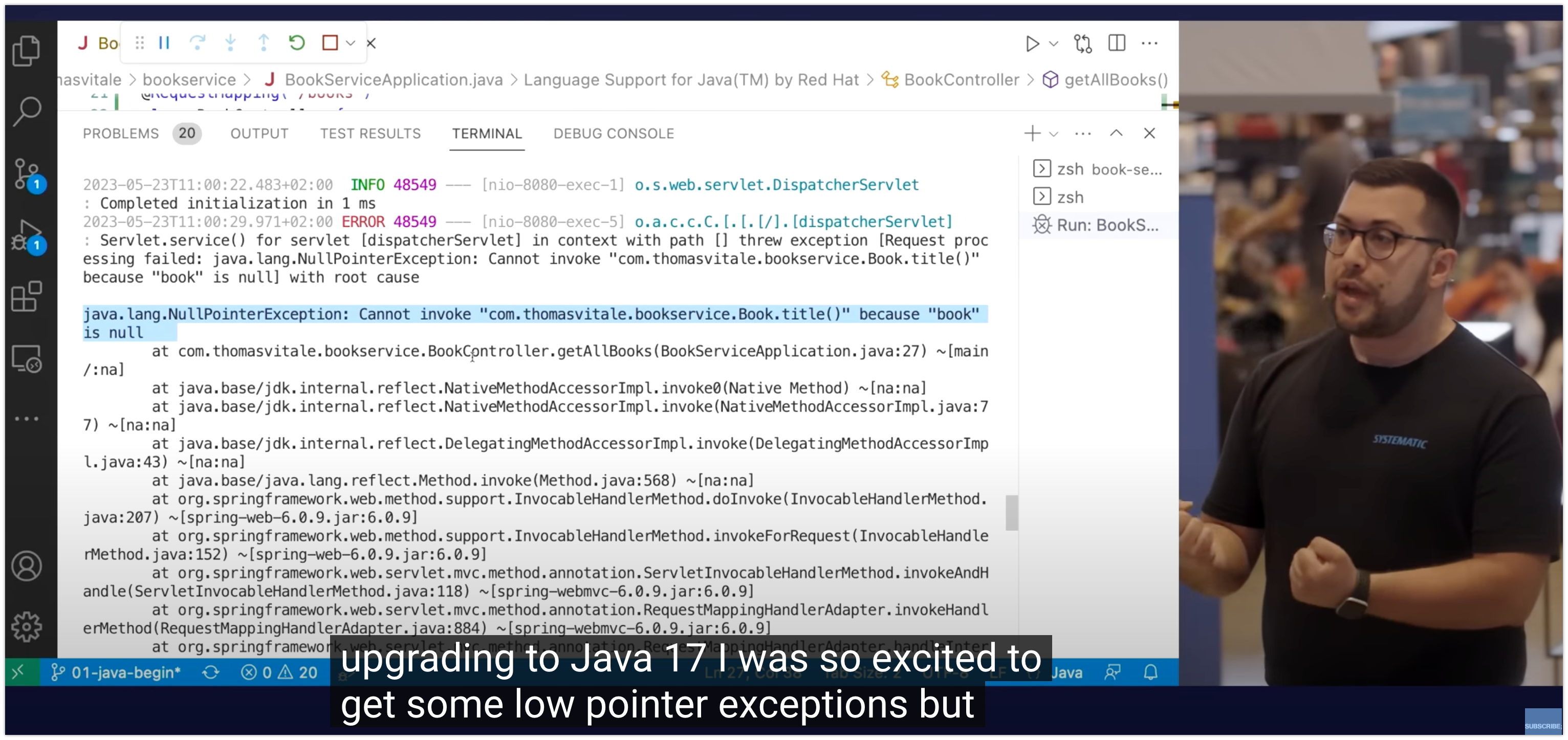Open the Run Java dropdown arrow

click(1054, 44)
